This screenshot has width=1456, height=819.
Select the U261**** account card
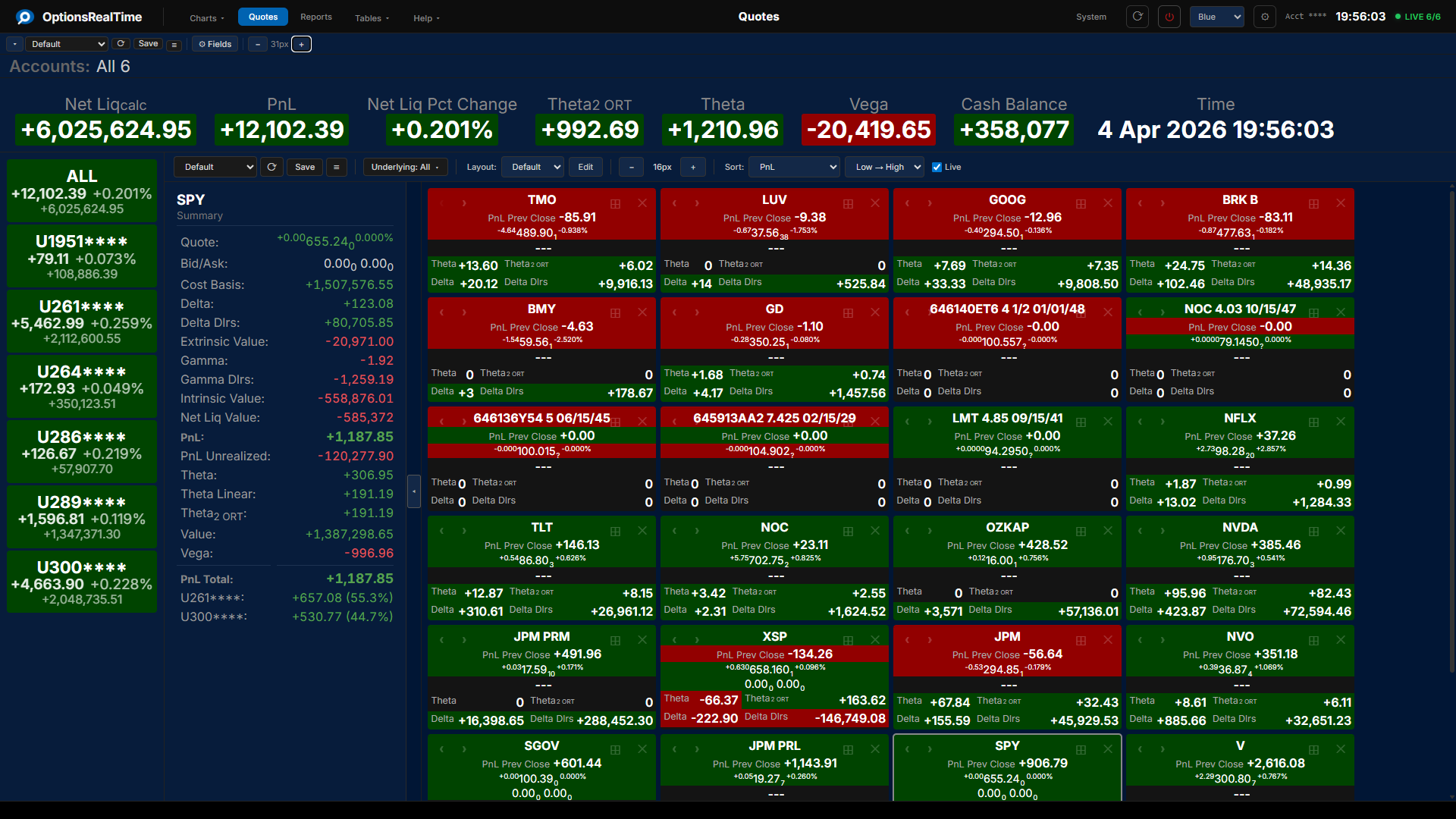(x=82, y=322)
